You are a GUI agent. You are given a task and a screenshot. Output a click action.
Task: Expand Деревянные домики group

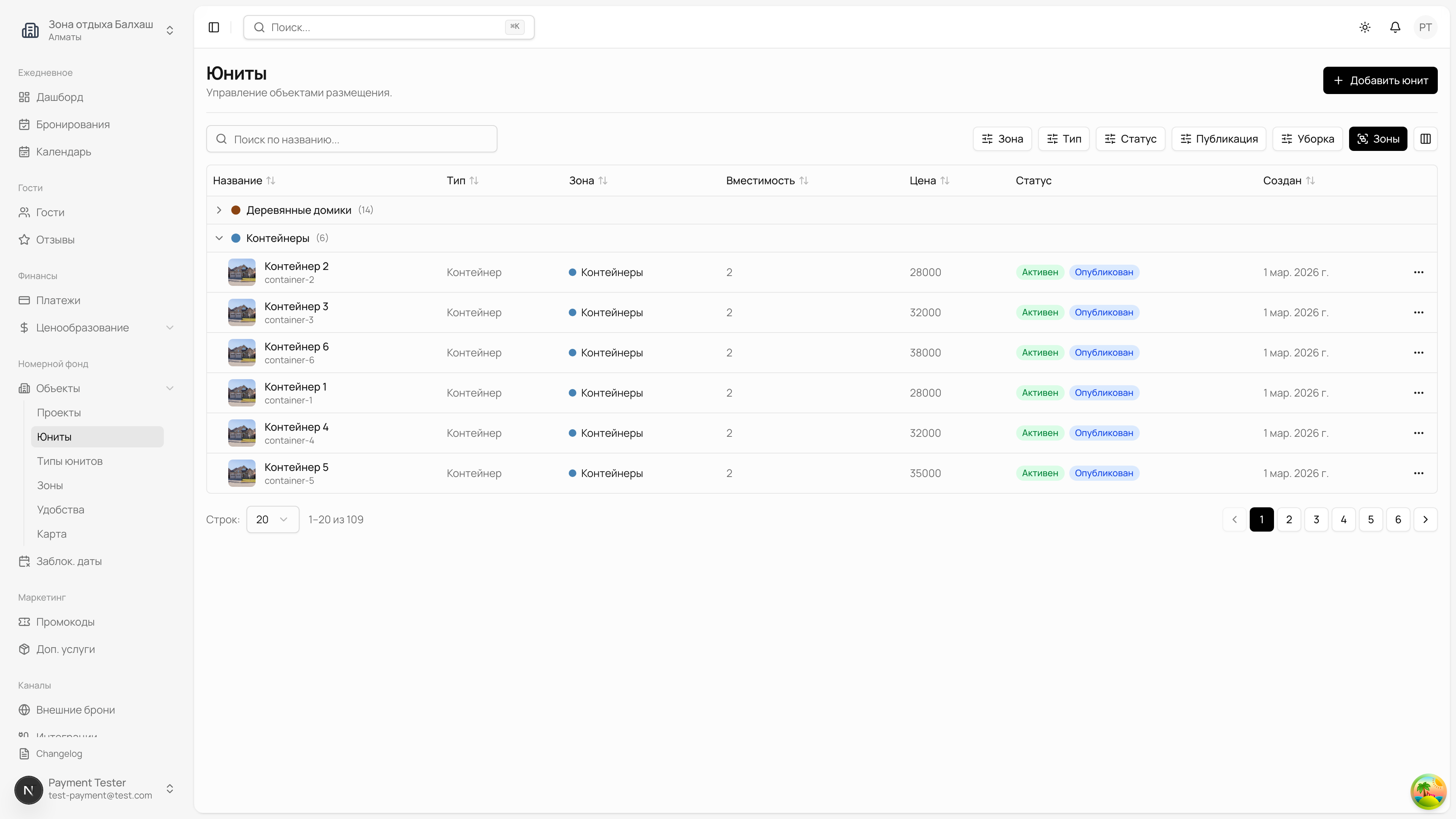click(219, 210)
